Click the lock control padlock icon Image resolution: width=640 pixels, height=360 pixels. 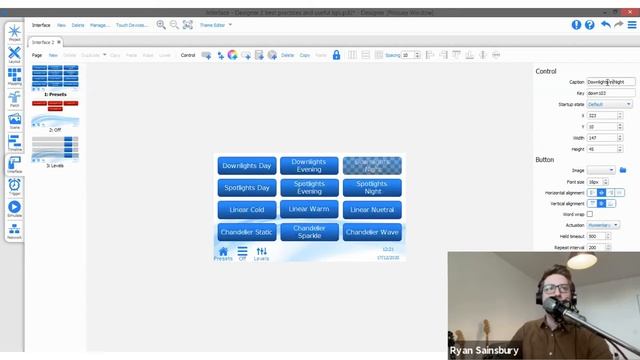point(336,55)
